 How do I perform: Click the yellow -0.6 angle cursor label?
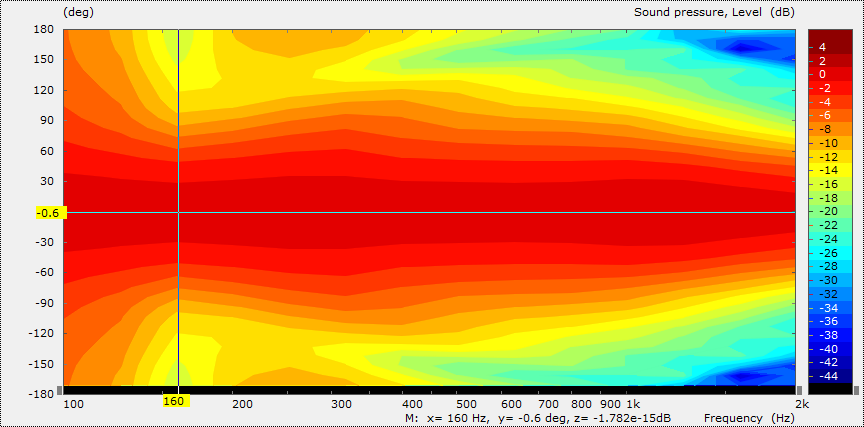[x=51, y=213]
